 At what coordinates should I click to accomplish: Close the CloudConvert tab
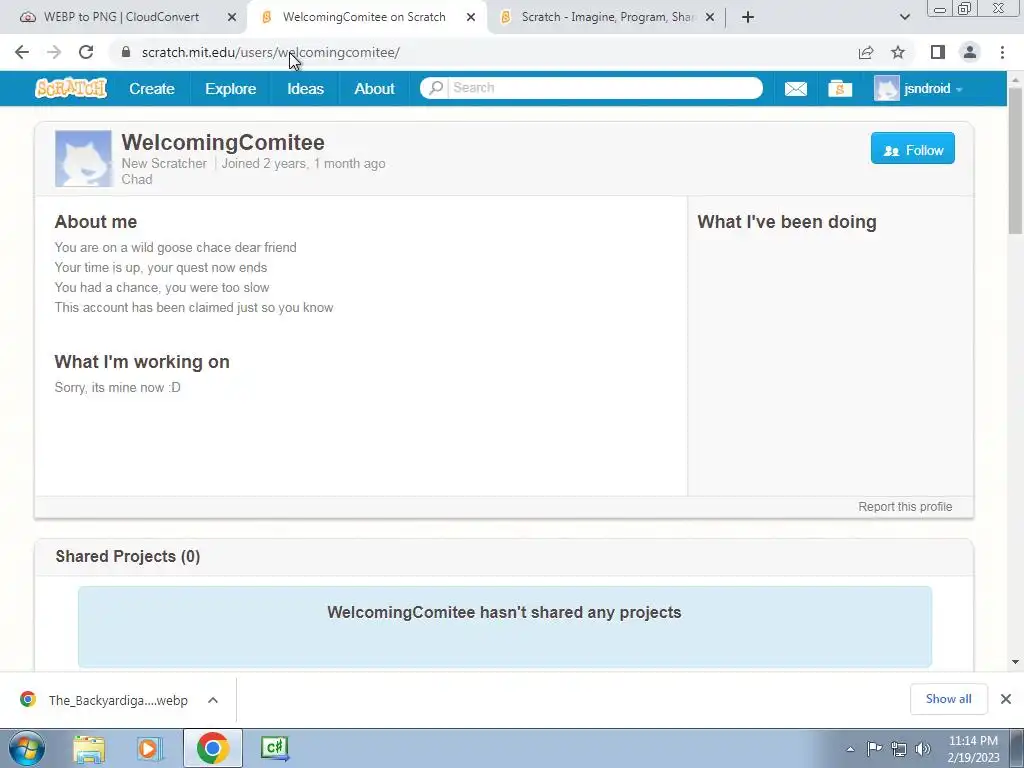coord(232,18)
